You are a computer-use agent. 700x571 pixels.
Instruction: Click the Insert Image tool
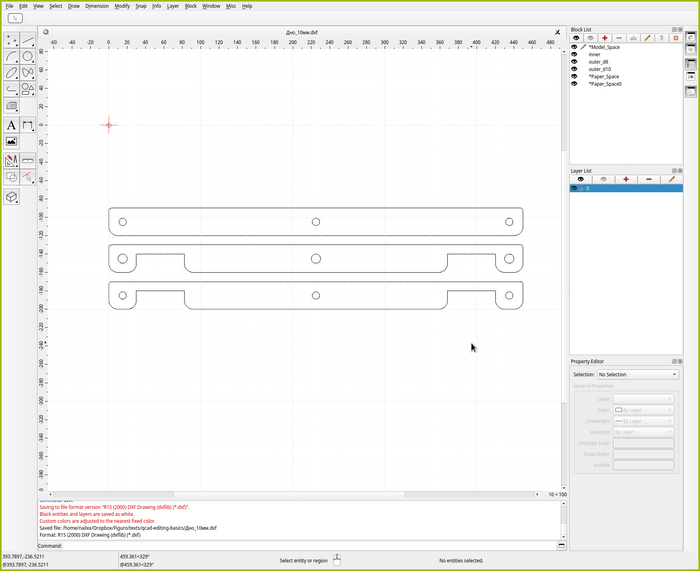pos(11,142)
